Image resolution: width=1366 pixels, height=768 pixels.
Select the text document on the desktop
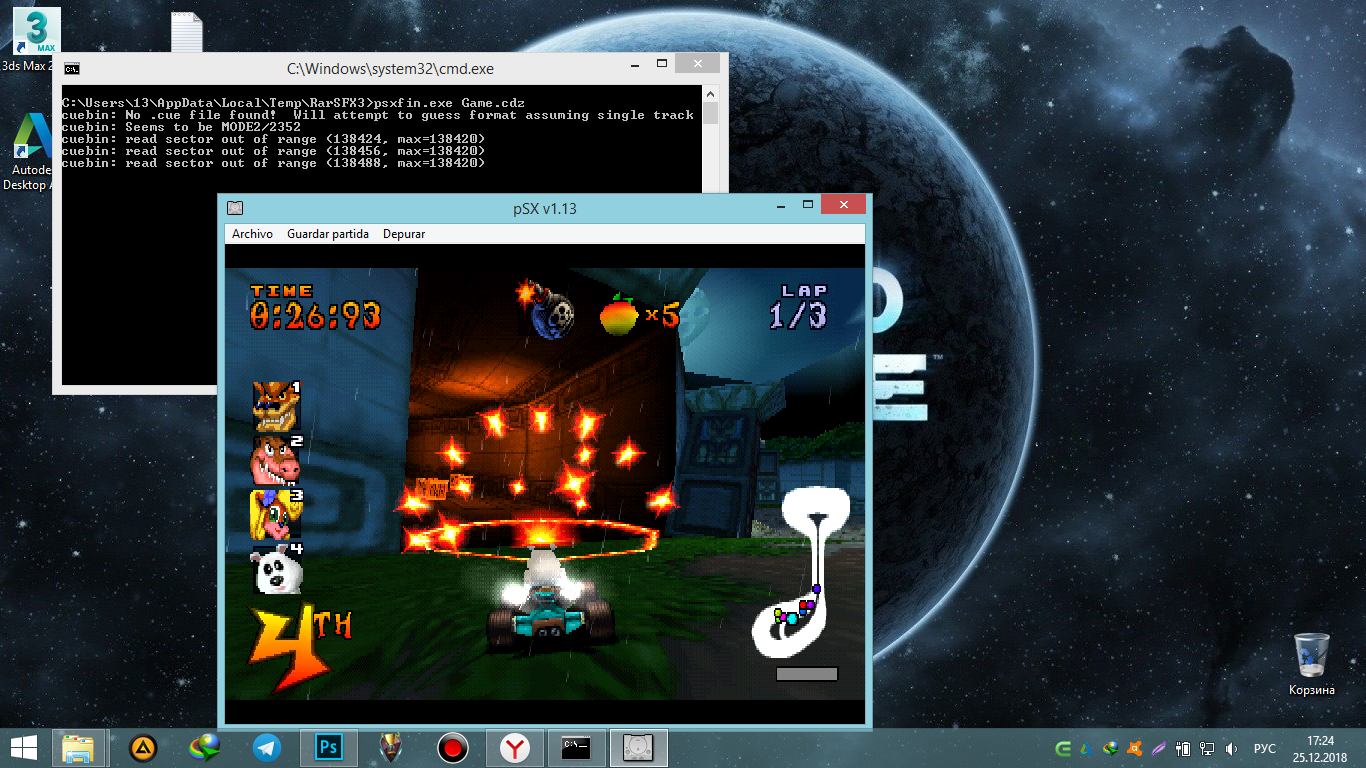point(187,32)
